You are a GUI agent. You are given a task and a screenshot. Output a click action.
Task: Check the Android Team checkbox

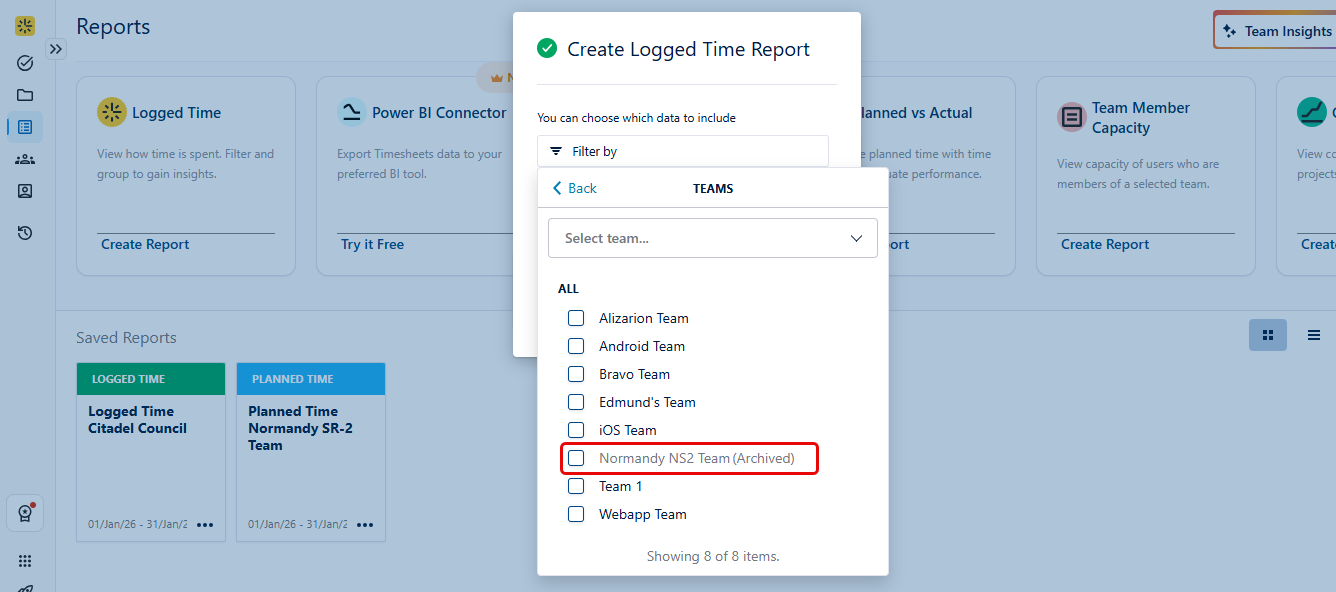tap(576, 346)
